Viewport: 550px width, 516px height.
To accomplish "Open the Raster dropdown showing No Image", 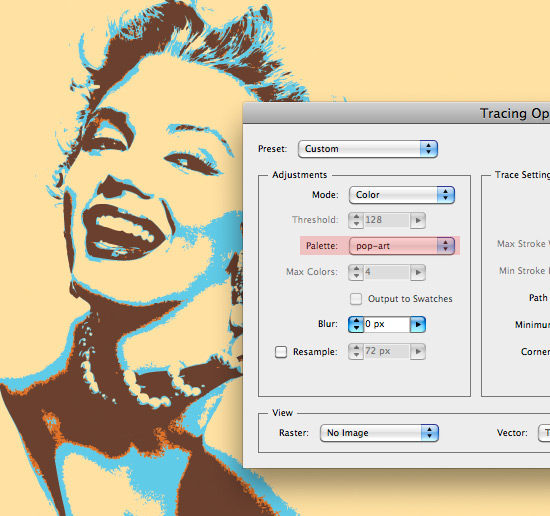I will pyautogui.click(x=379, y=433).
